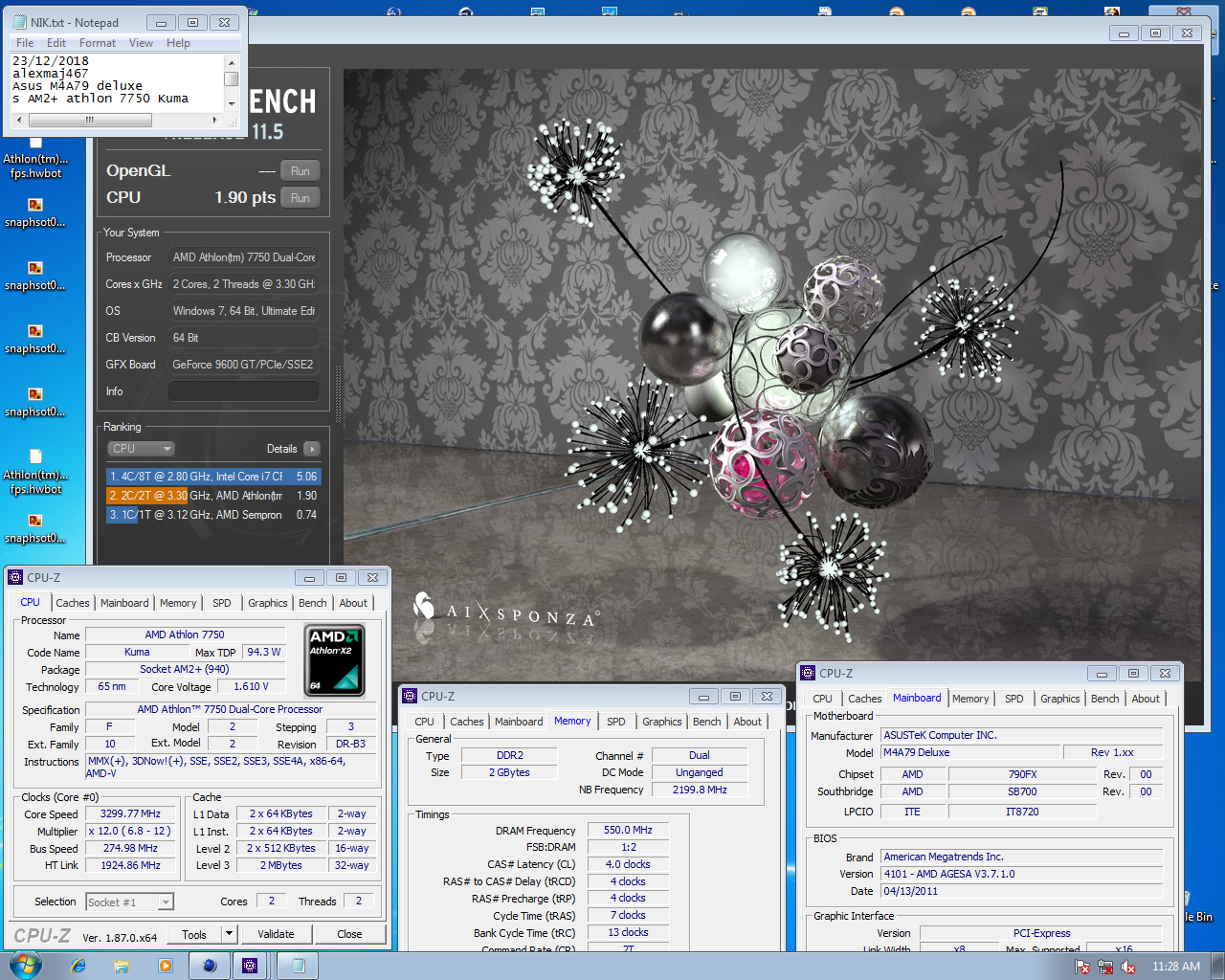Open the Notepad Help menu
Screen dimensions: 1225x980
click(x=178, y=43)
